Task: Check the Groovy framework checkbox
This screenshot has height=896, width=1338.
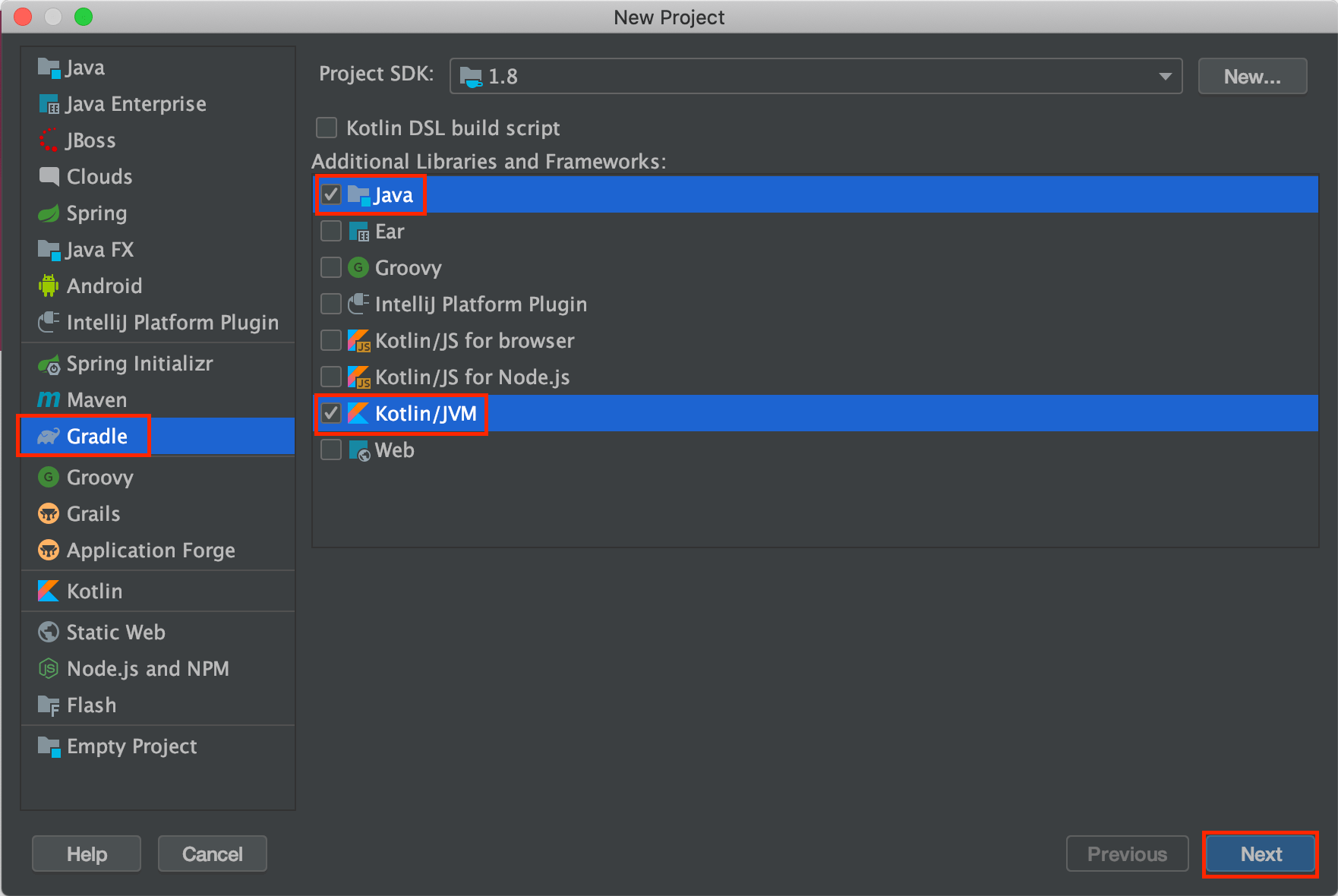Action: pyautogui.click(x=330, y=267)
